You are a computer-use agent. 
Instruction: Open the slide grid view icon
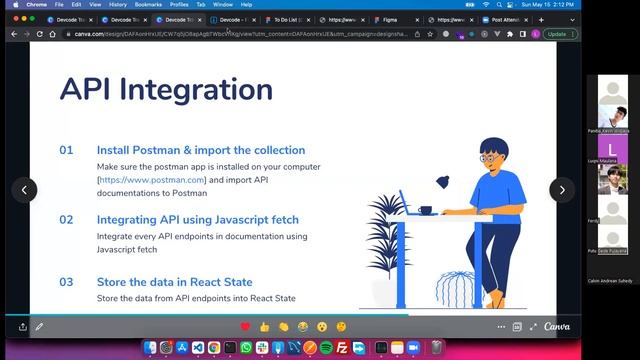pos(517,327)
